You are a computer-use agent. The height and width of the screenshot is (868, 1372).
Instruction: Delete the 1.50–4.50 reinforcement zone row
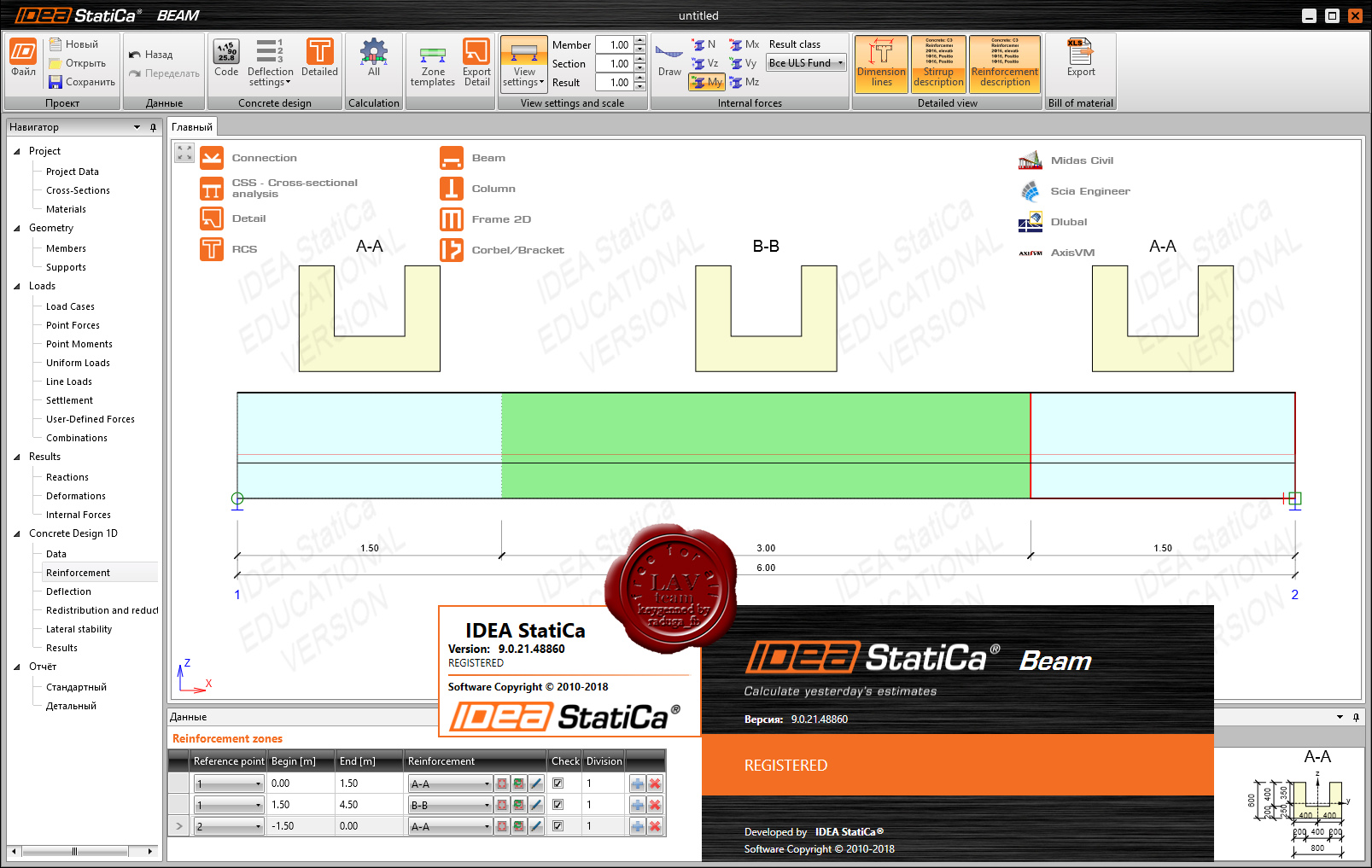pos(655,805)
